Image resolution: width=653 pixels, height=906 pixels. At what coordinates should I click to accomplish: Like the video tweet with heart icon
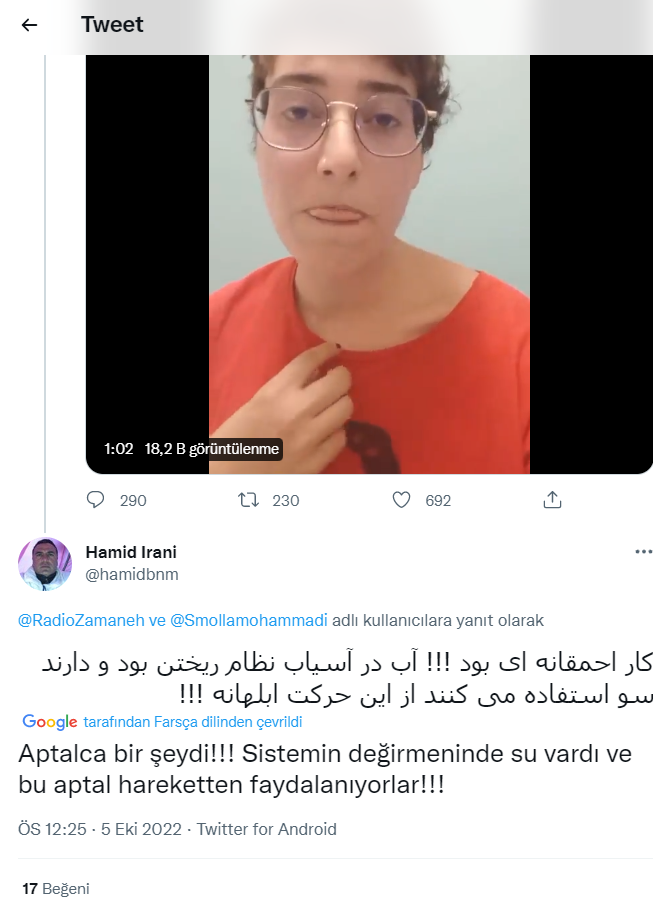pos(401,500)
